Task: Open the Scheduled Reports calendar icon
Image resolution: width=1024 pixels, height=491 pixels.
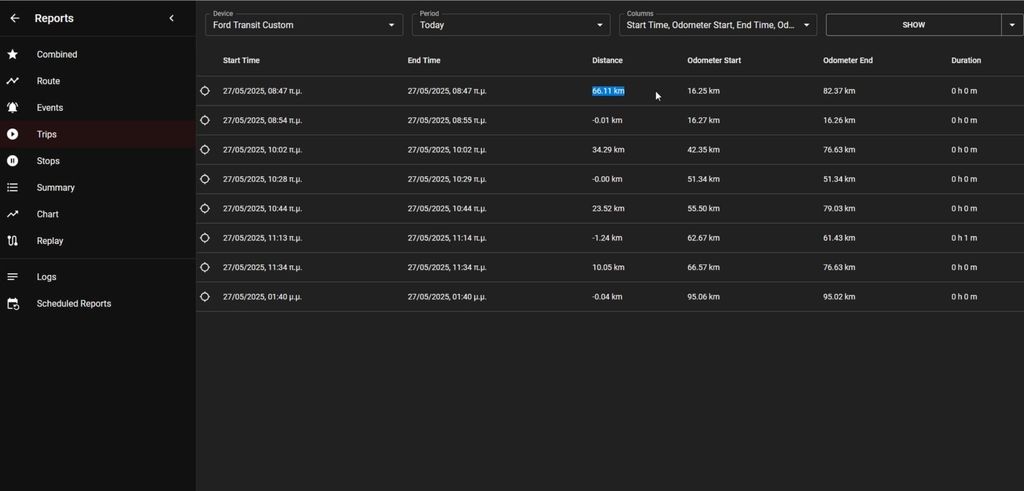Action: click(13, 304)
